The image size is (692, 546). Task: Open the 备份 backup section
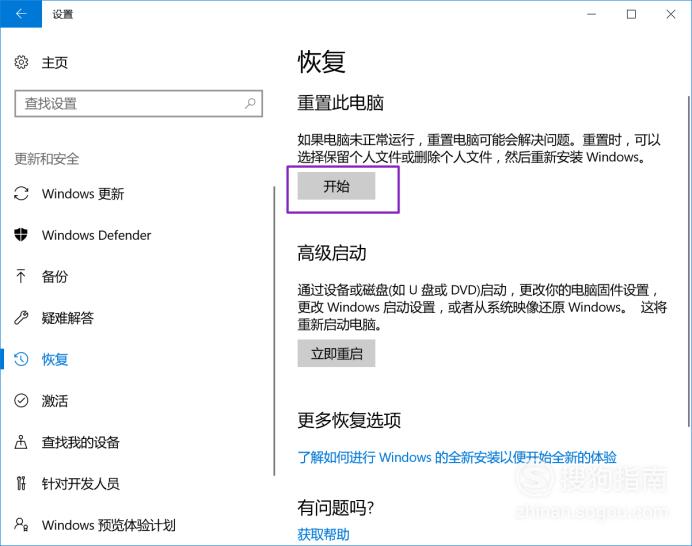(x=55, y=277)
